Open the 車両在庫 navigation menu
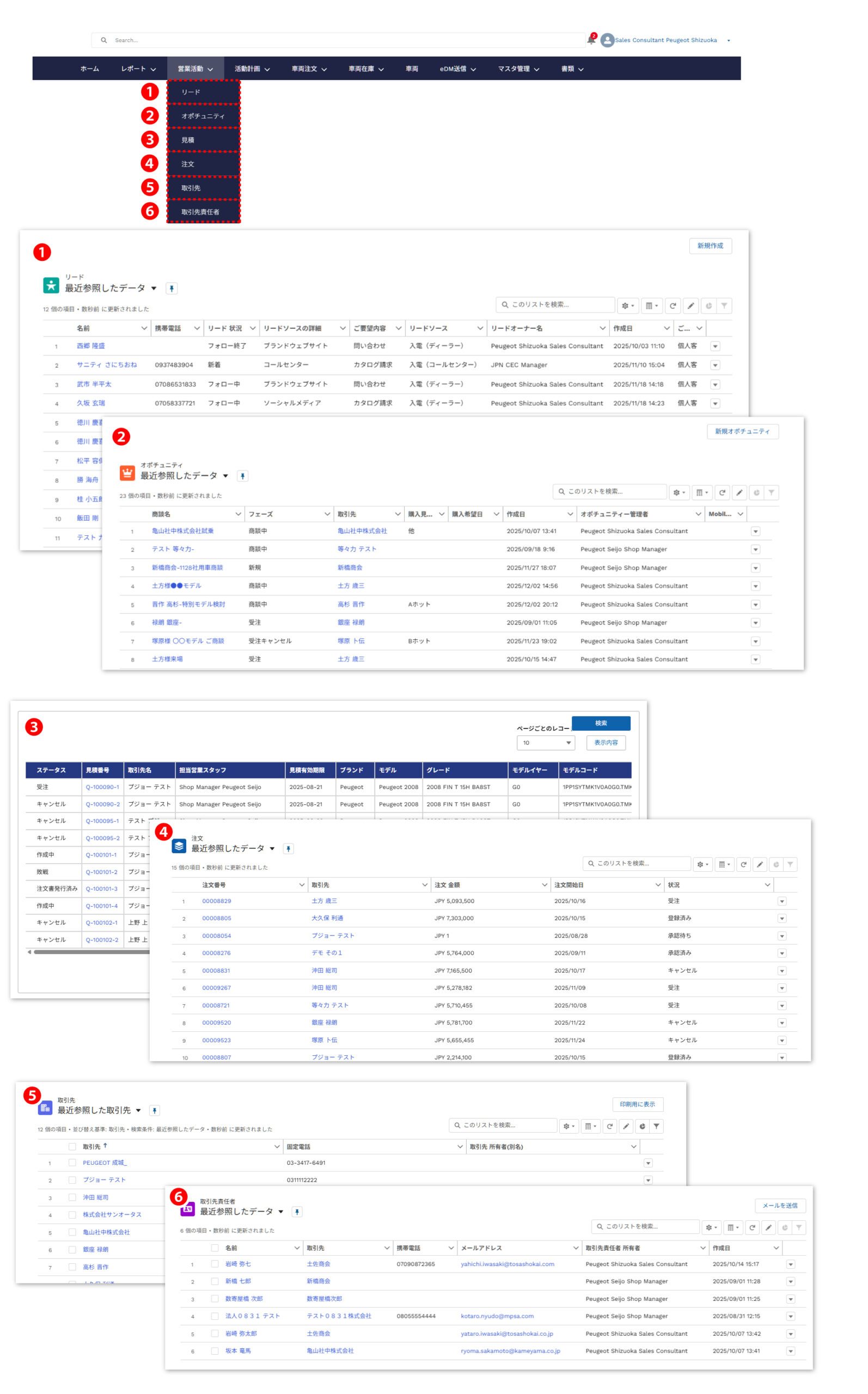868x1394 pixels. pos(366,69)
